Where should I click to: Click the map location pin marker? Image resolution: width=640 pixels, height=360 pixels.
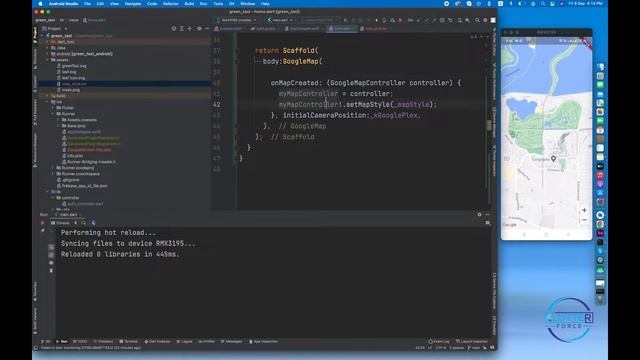[553, 159]
